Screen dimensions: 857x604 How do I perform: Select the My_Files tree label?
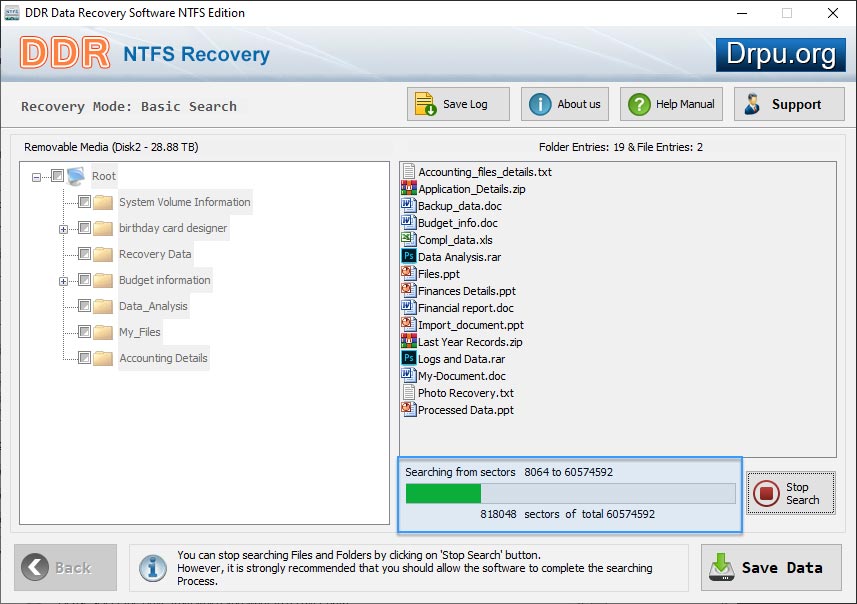pyautogui.click(x=140, y=332)
